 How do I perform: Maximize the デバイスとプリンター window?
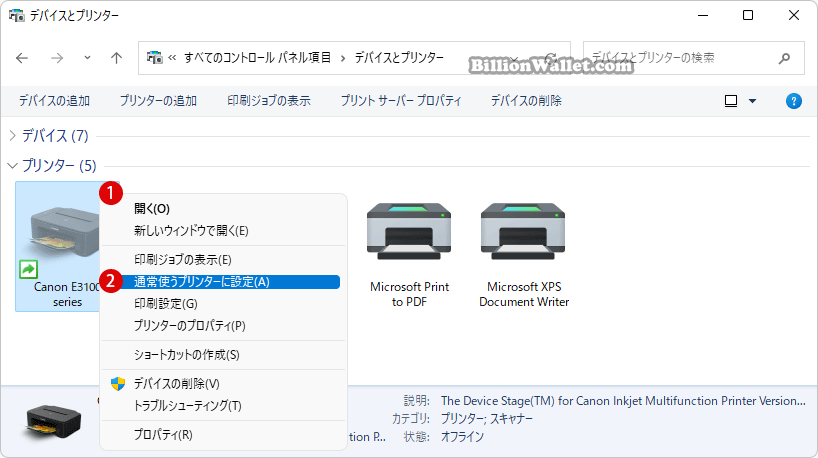pyautogui.click(x=748, y=15)
